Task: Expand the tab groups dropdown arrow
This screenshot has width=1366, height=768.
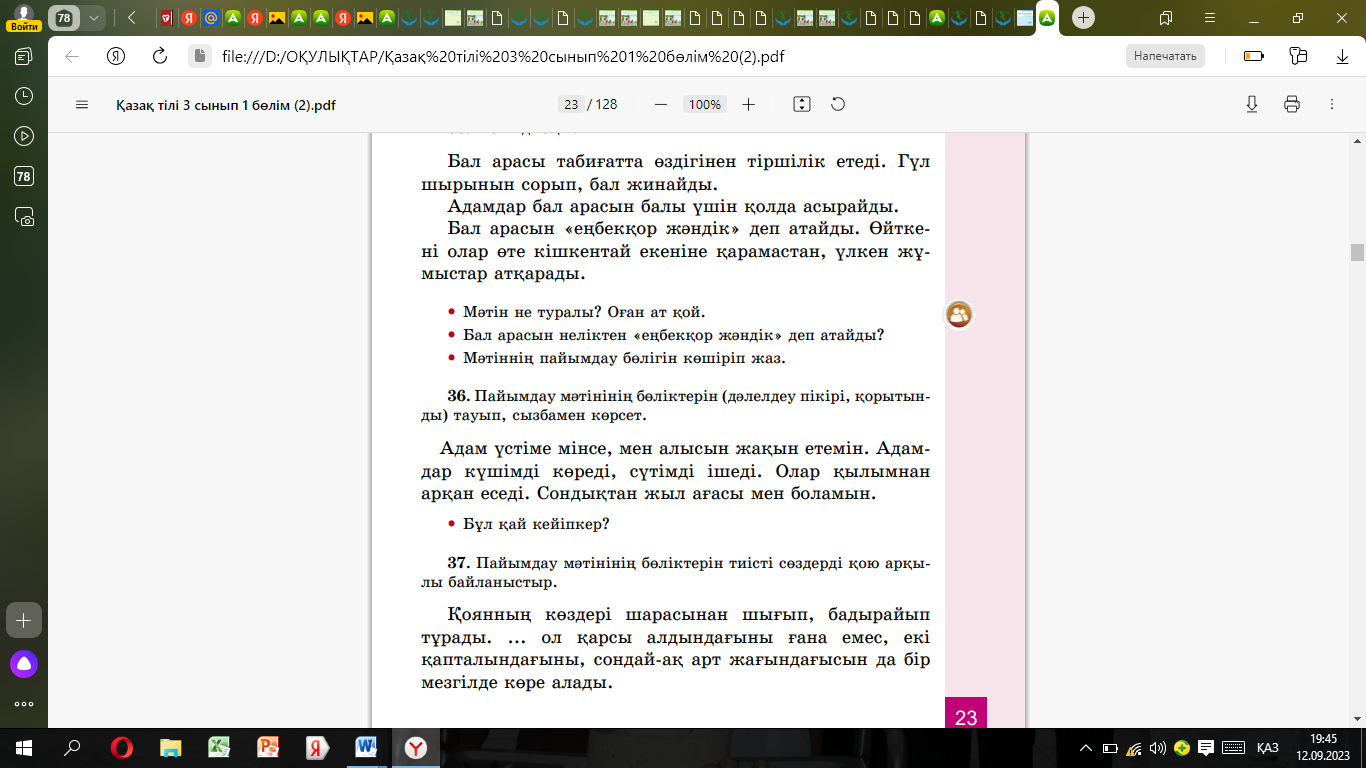Action: coord(93,17)
